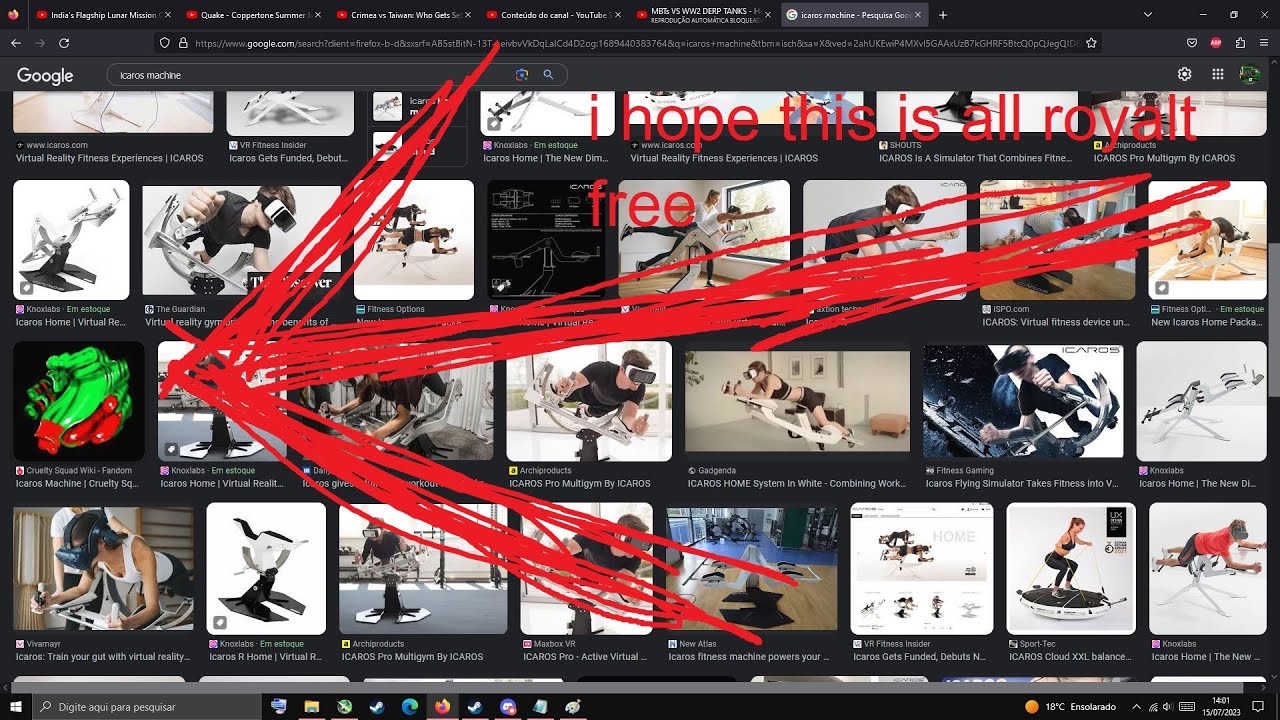The width and height of the screenshot is (1280, 720).
Task: Open the VR Fitness Insider HOME webpage image
Action: pyautogui.click(x=922, y=568)
